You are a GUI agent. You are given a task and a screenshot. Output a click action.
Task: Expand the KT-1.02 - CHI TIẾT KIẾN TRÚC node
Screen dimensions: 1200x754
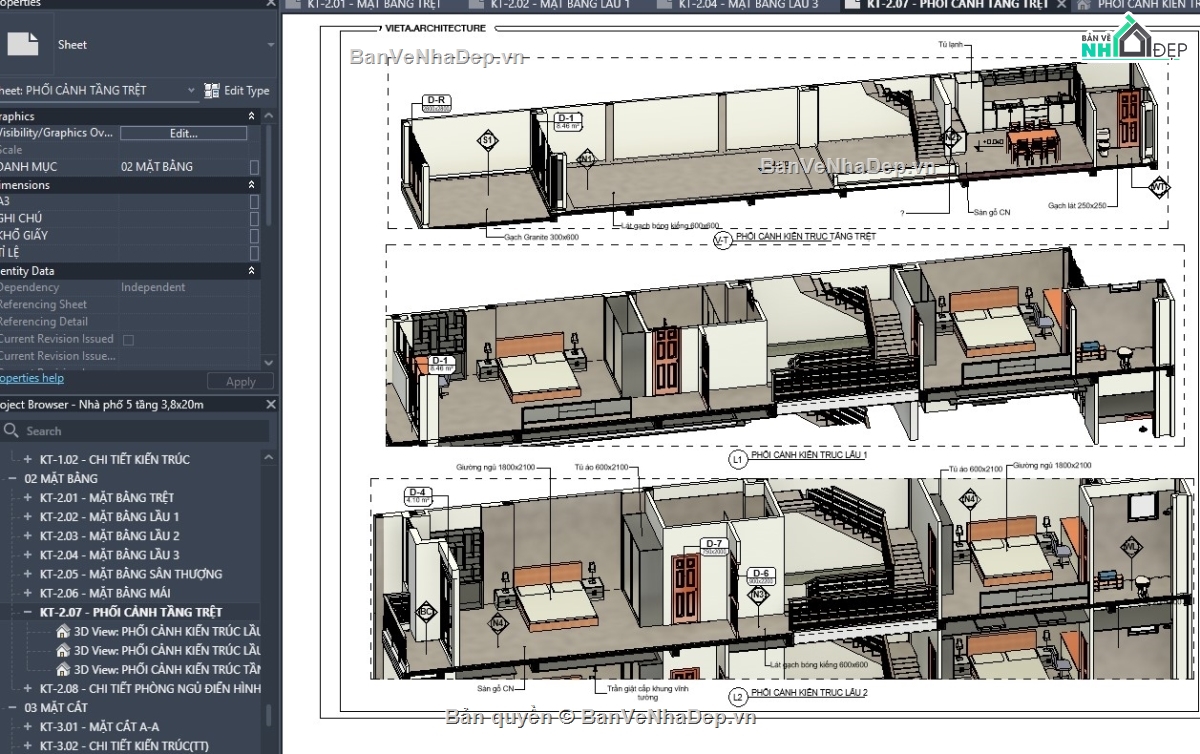[x=28, y=459]
